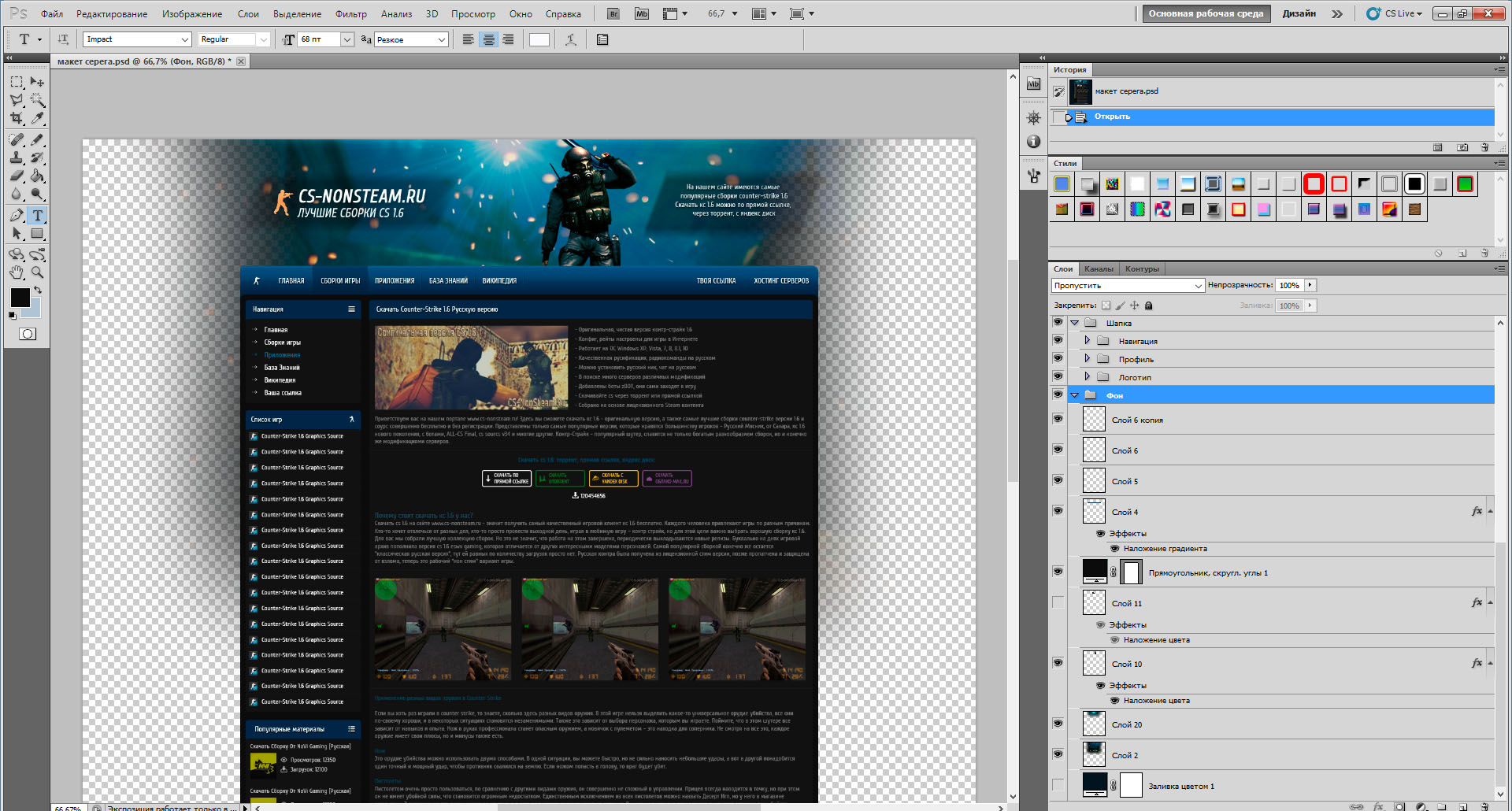Show more workspaces with double-arrow button

(1337, 13)
